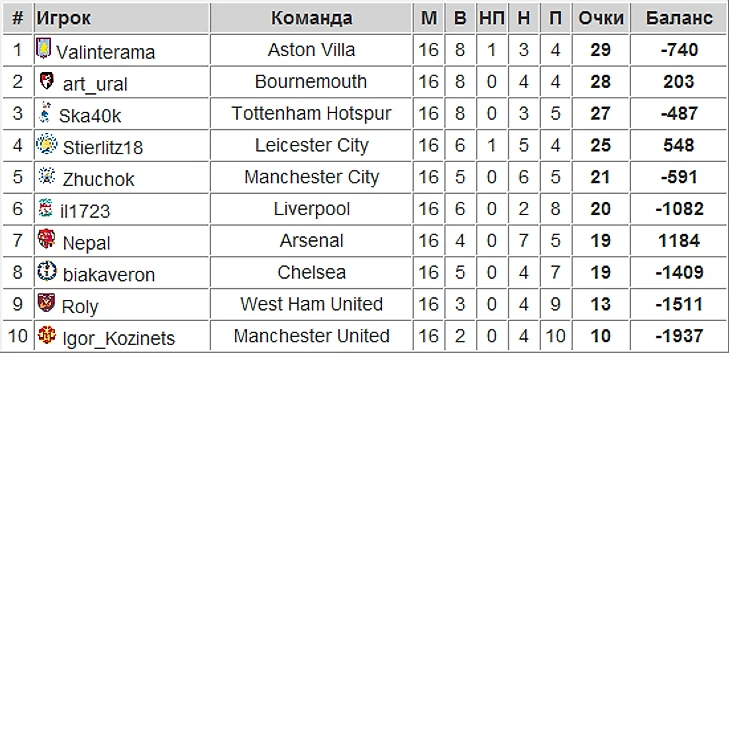Click the West Ham crest by Roly
The width and height of the screenshot is (730, 742).
click(46, 302)
